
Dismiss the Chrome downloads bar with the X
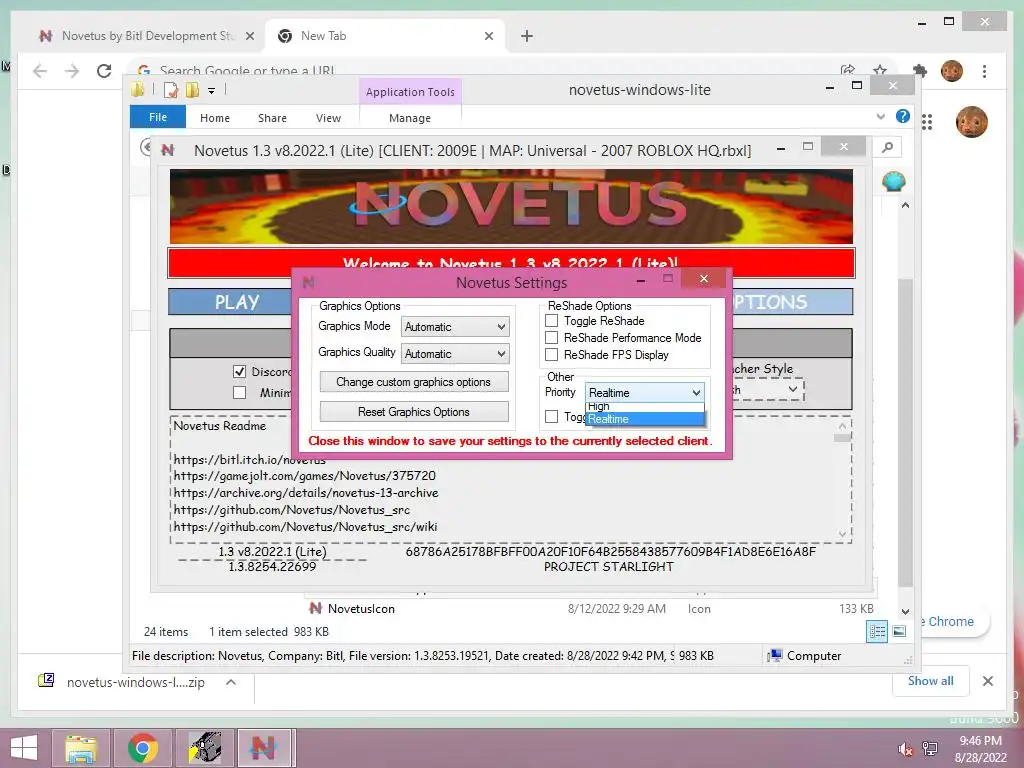click(987, 681)
